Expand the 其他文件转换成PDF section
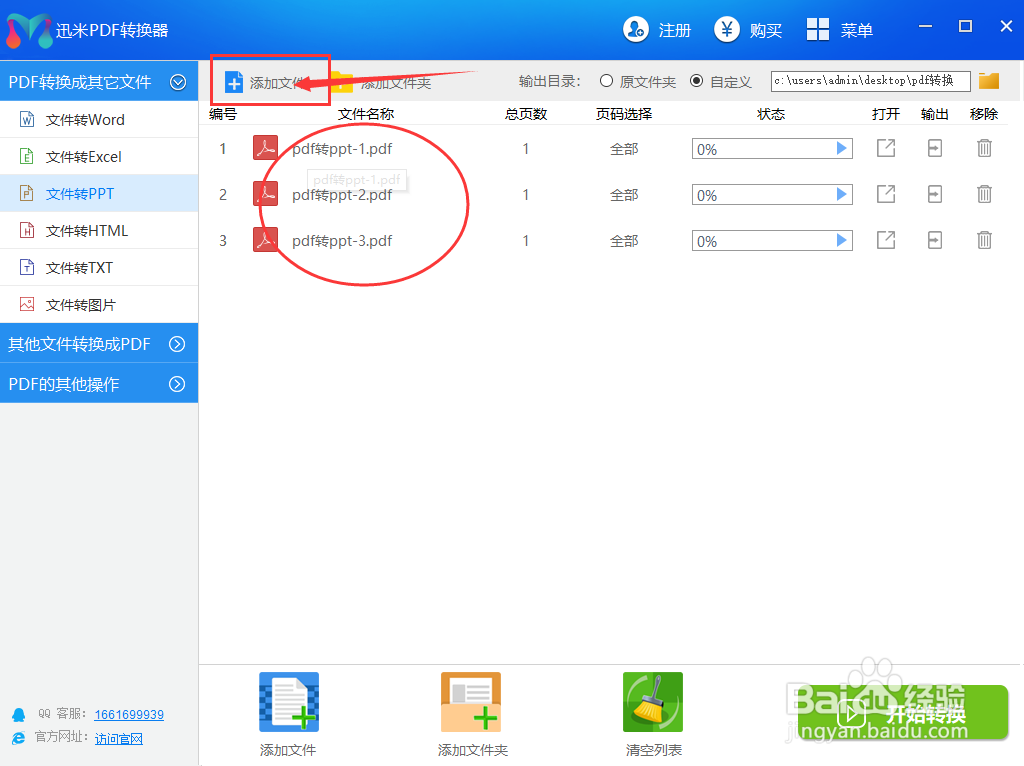1024x766 pixels. click(x=177, y=344)
